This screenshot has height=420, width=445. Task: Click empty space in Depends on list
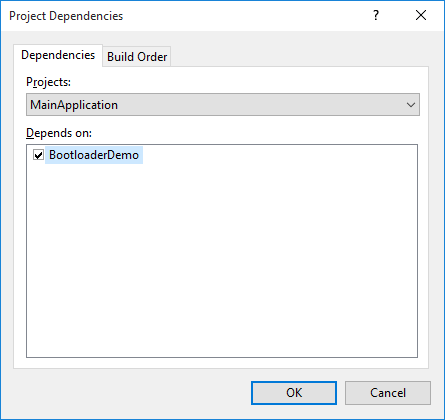(x=222, y=260)
